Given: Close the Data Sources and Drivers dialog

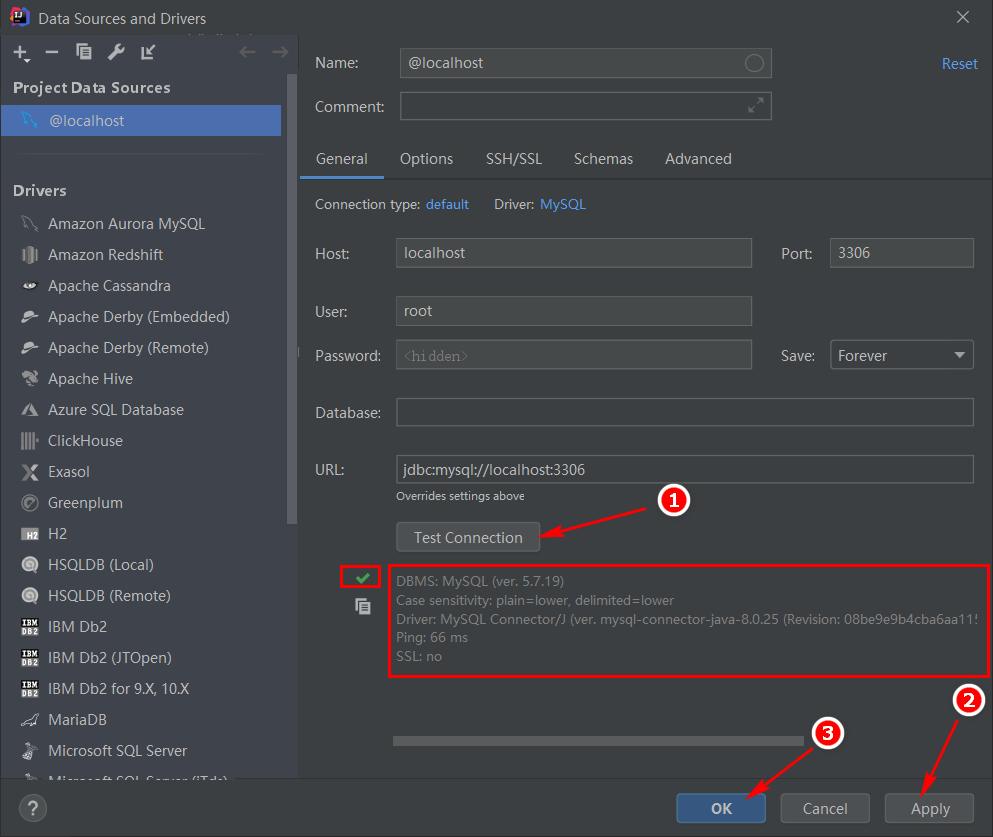Looking at the screenshot, I should coord(963,18).
